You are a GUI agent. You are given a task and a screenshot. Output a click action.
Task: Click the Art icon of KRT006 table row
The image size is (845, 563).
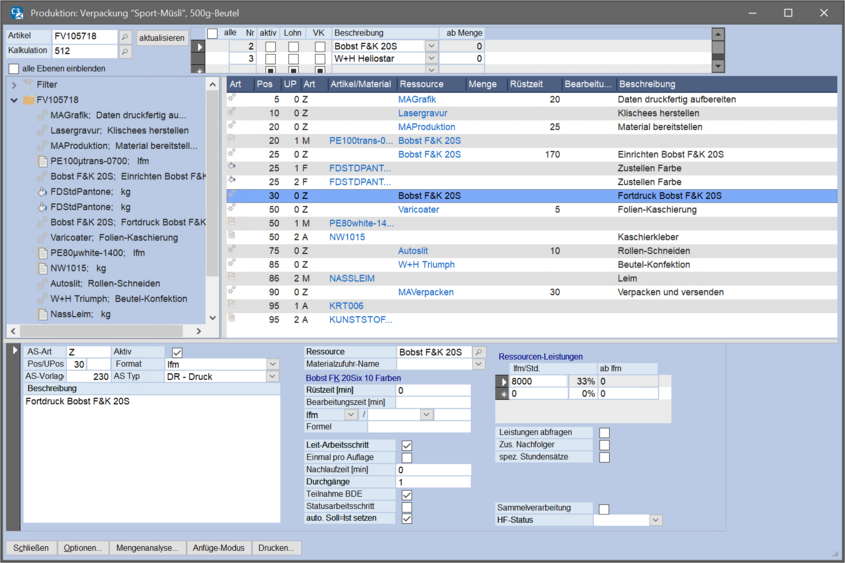[x=232, y=305]
